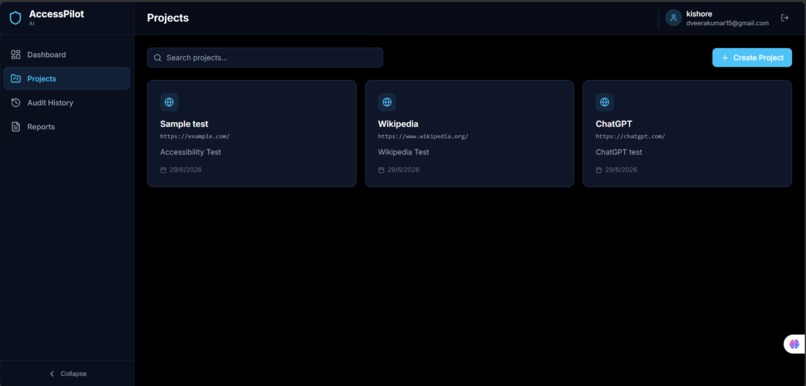Click the calendar icon on Wikipedia card
Image resolution: width=806 pixels, height=386 pixels.
[x=381, y=170]
